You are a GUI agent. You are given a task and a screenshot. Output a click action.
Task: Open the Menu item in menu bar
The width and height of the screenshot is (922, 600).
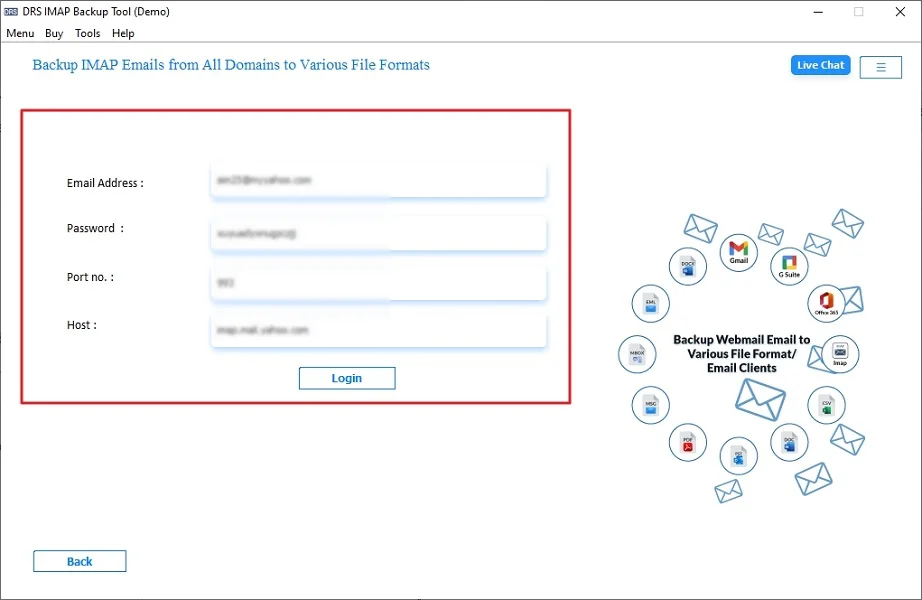click(20, 33)
